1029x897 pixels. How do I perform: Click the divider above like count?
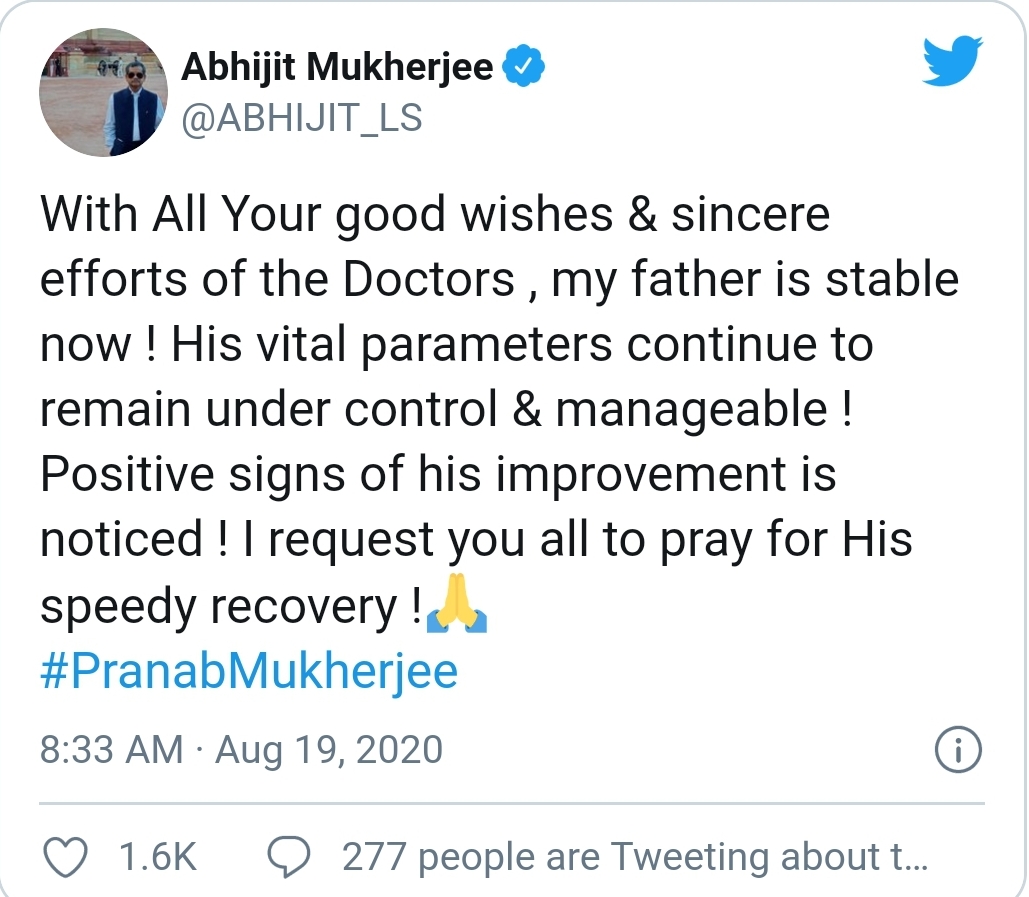(x=512, y=803)
